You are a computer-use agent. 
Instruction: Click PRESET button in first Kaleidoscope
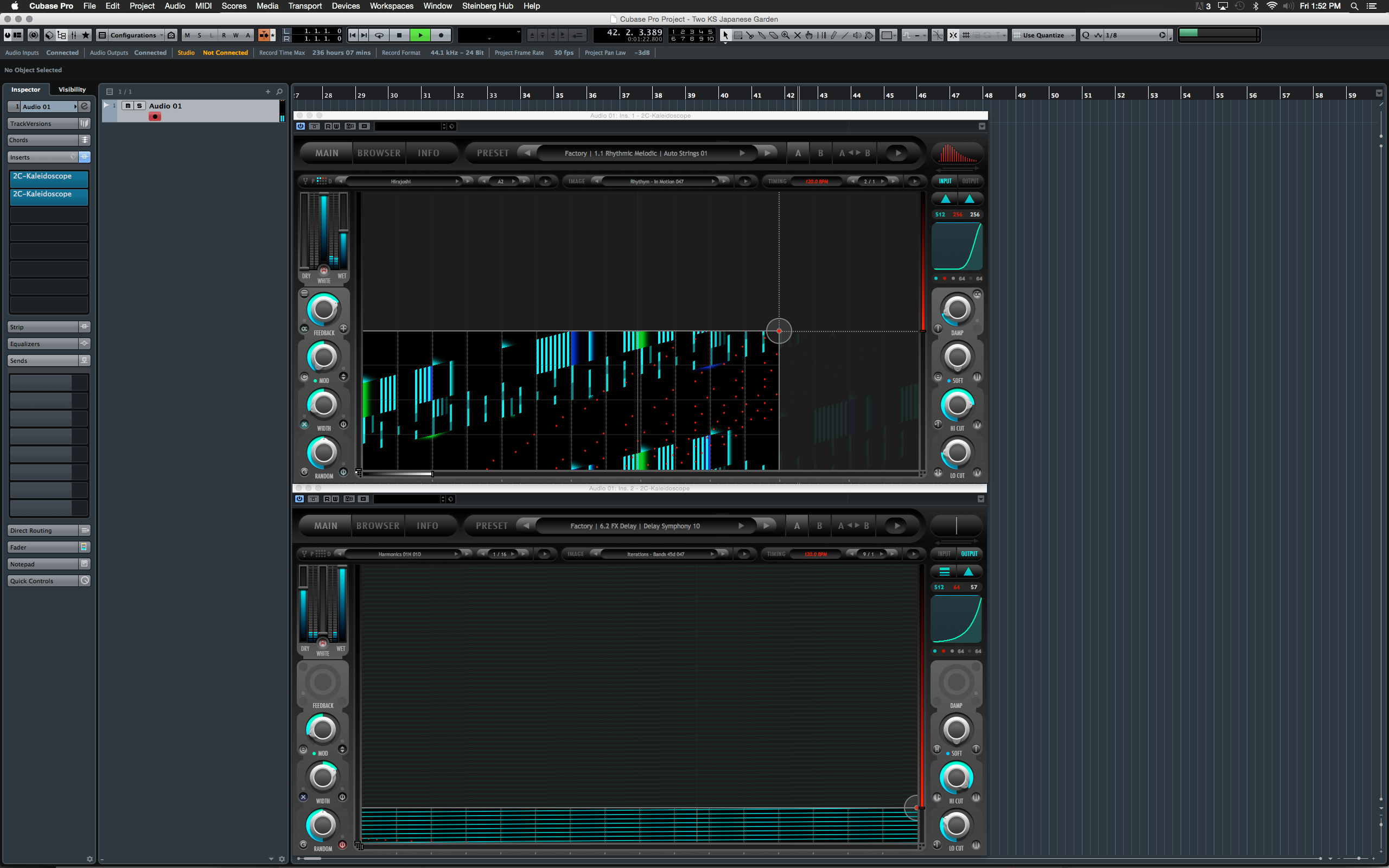pos(493,154)
